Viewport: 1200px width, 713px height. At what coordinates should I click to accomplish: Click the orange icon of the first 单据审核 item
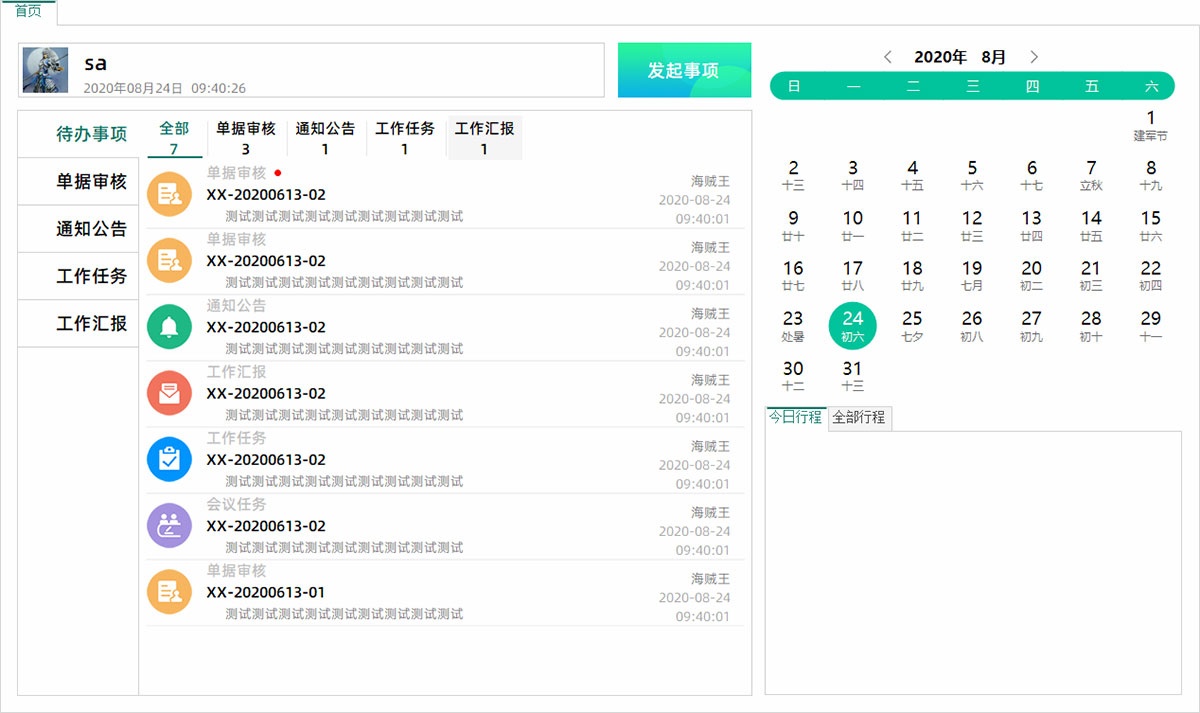pos(169,194)
